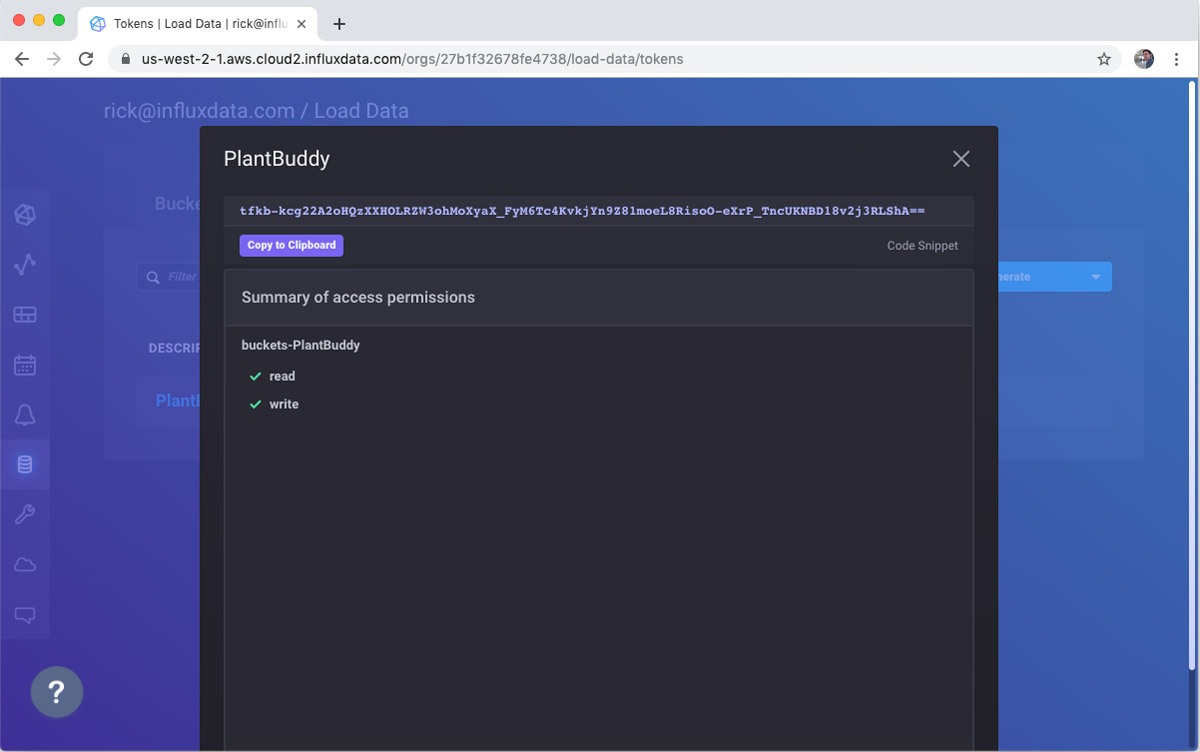This screenshot has width=1200, height=752.
Task: Send feedback using the chat bubble icon
Action: 25,614
